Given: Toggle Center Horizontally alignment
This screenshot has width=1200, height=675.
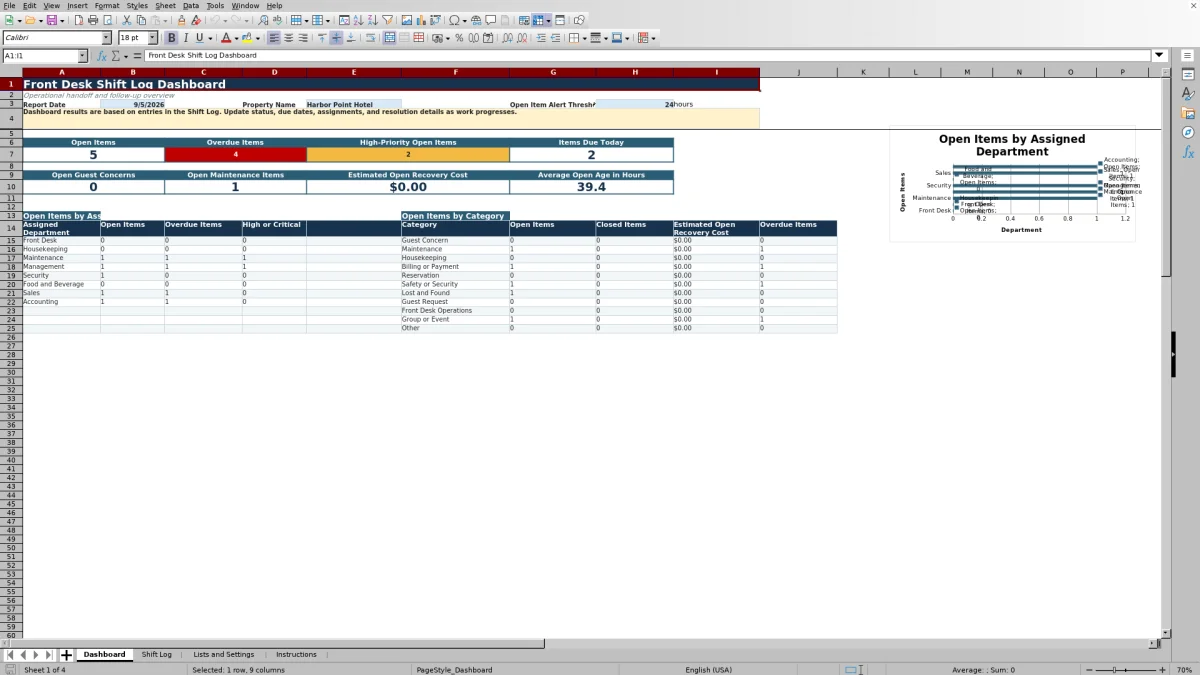Looking at the screenshot, I should coord(288,38).
